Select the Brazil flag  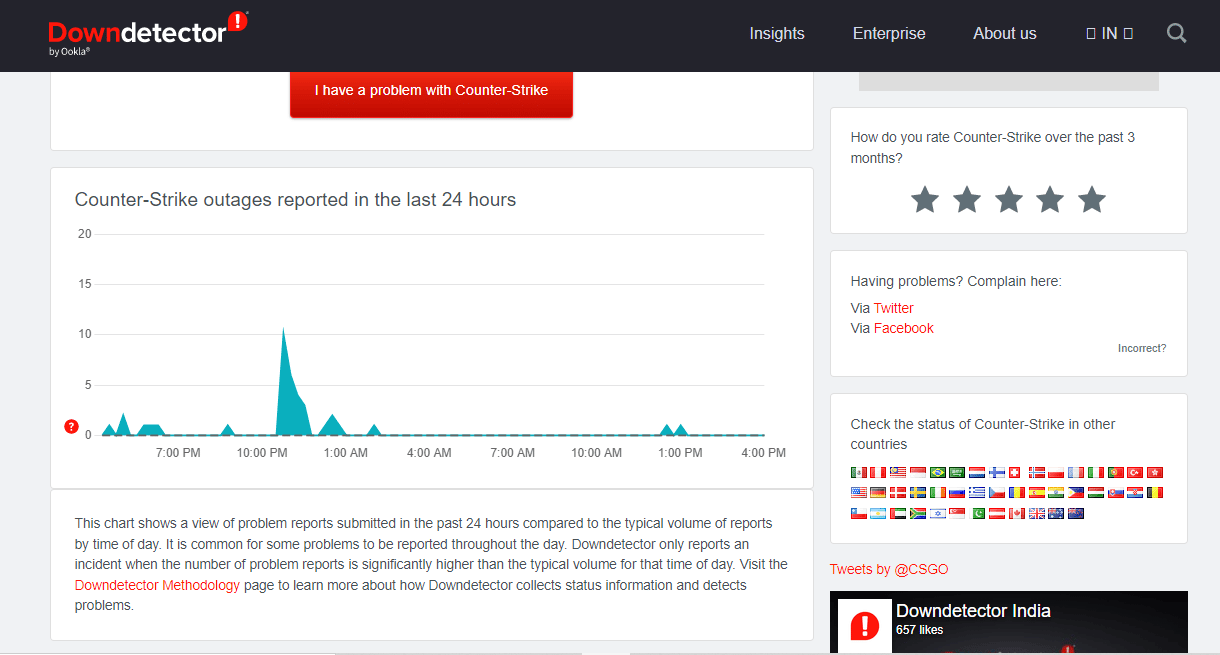click(x=938, y=472)
